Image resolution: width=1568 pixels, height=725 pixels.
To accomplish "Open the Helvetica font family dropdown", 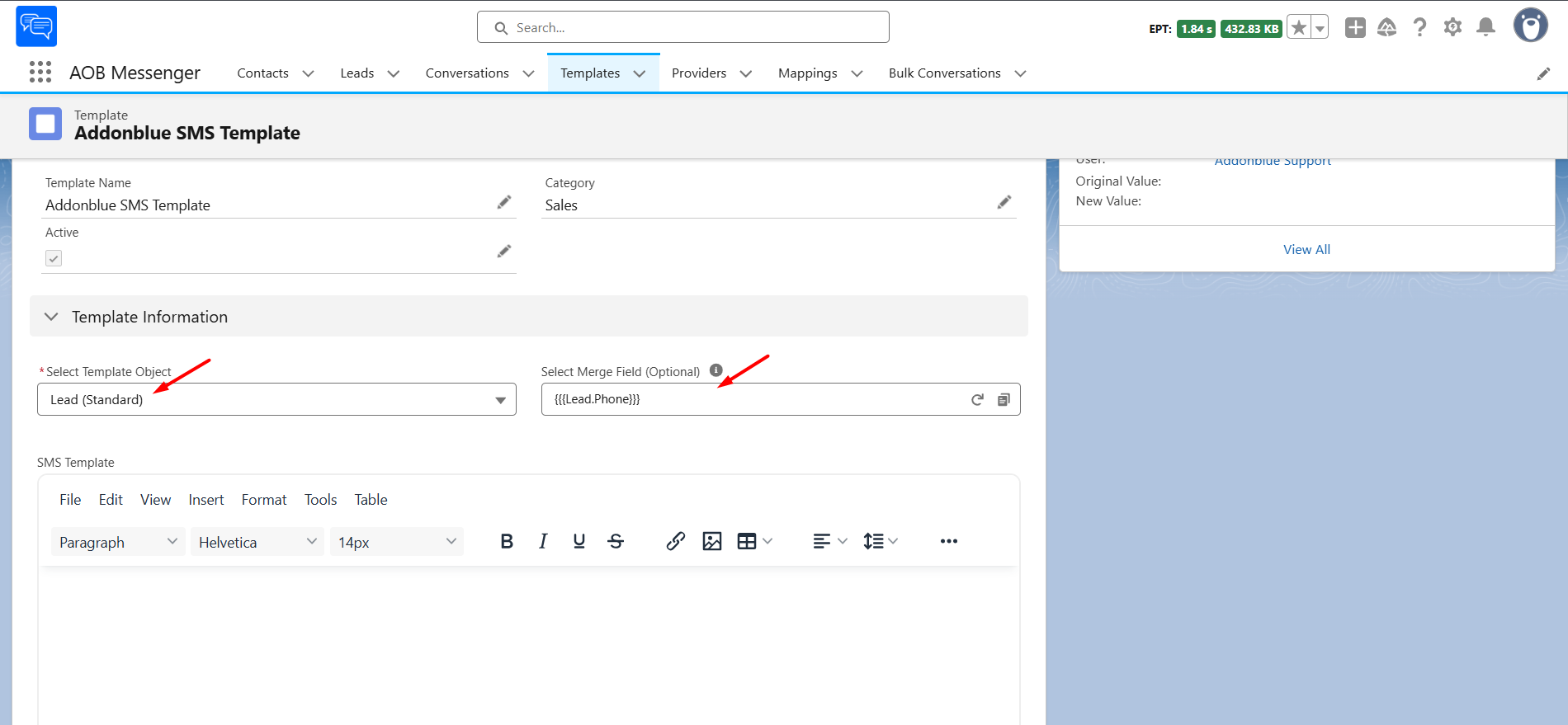I will tap(257, 542).
